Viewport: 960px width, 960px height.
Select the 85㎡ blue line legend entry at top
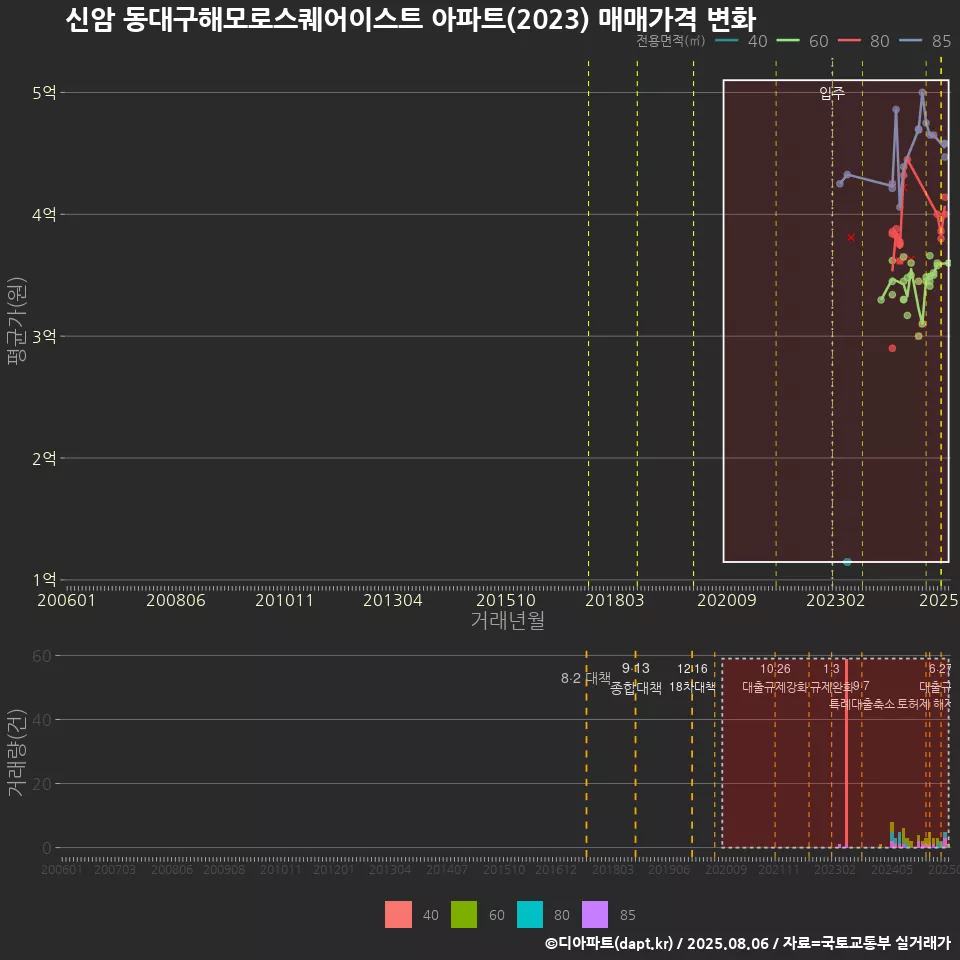pos(925,41)
